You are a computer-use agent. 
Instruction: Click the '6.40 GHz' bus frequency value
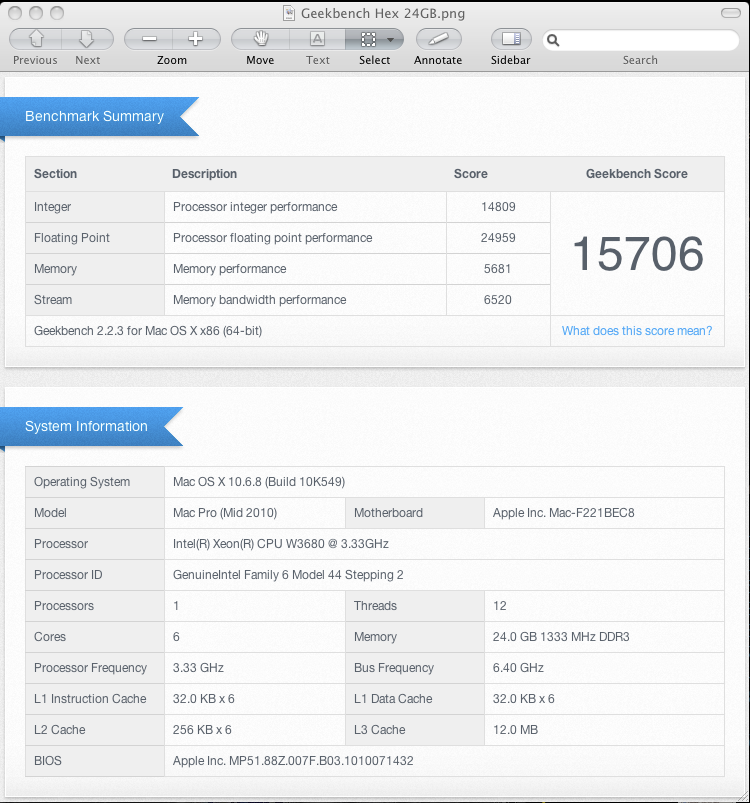[x=518, y=668]
